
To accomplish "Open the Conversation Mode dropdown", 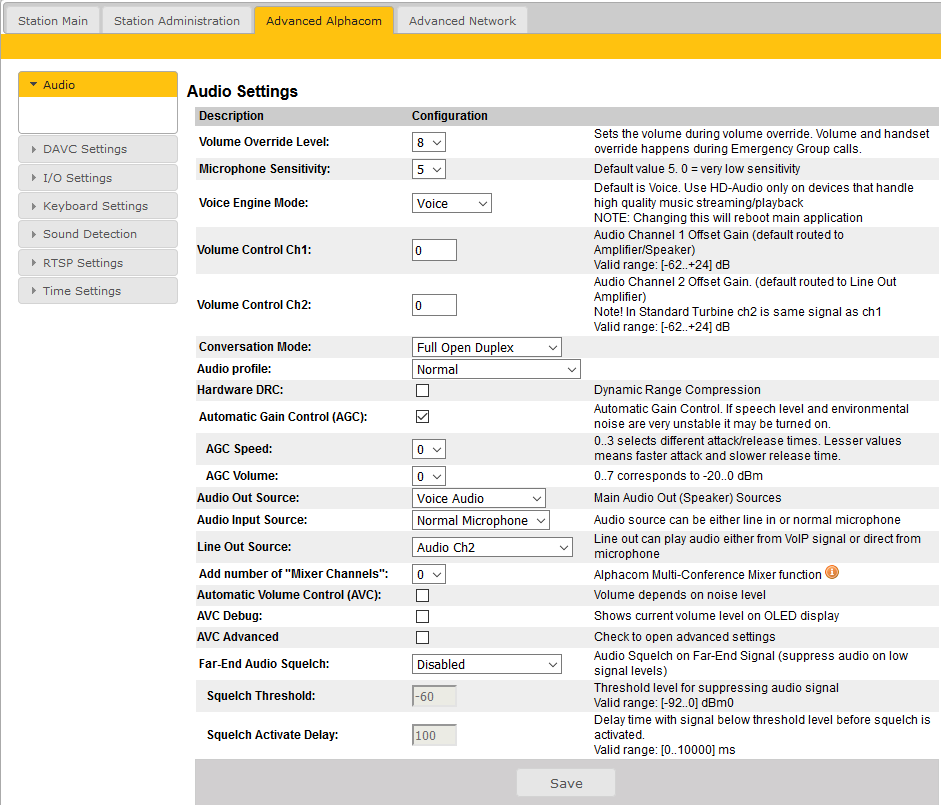I will click(487, 347).
